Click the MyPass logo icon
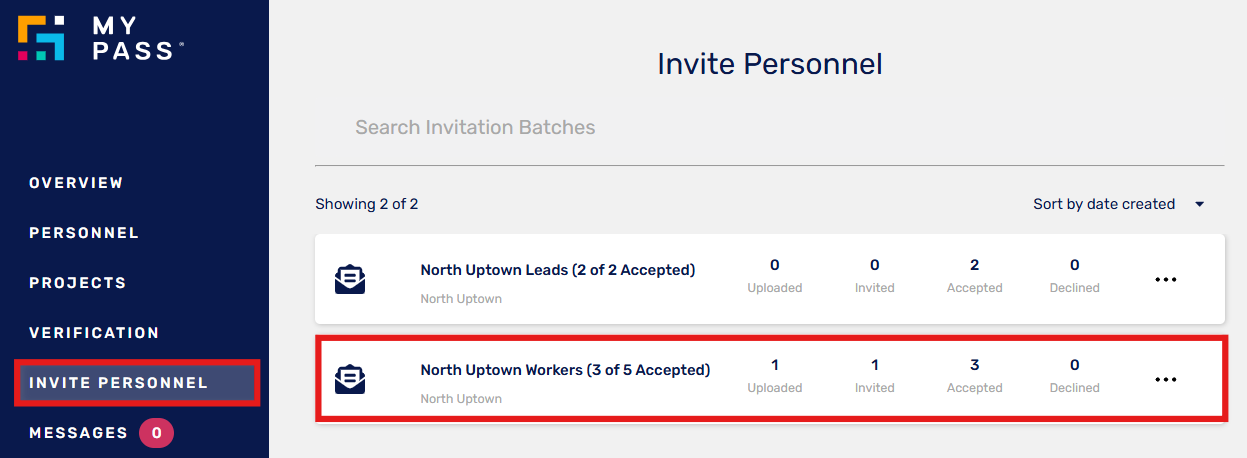This screenshot has height=458, width=1247. pos(42,37)
